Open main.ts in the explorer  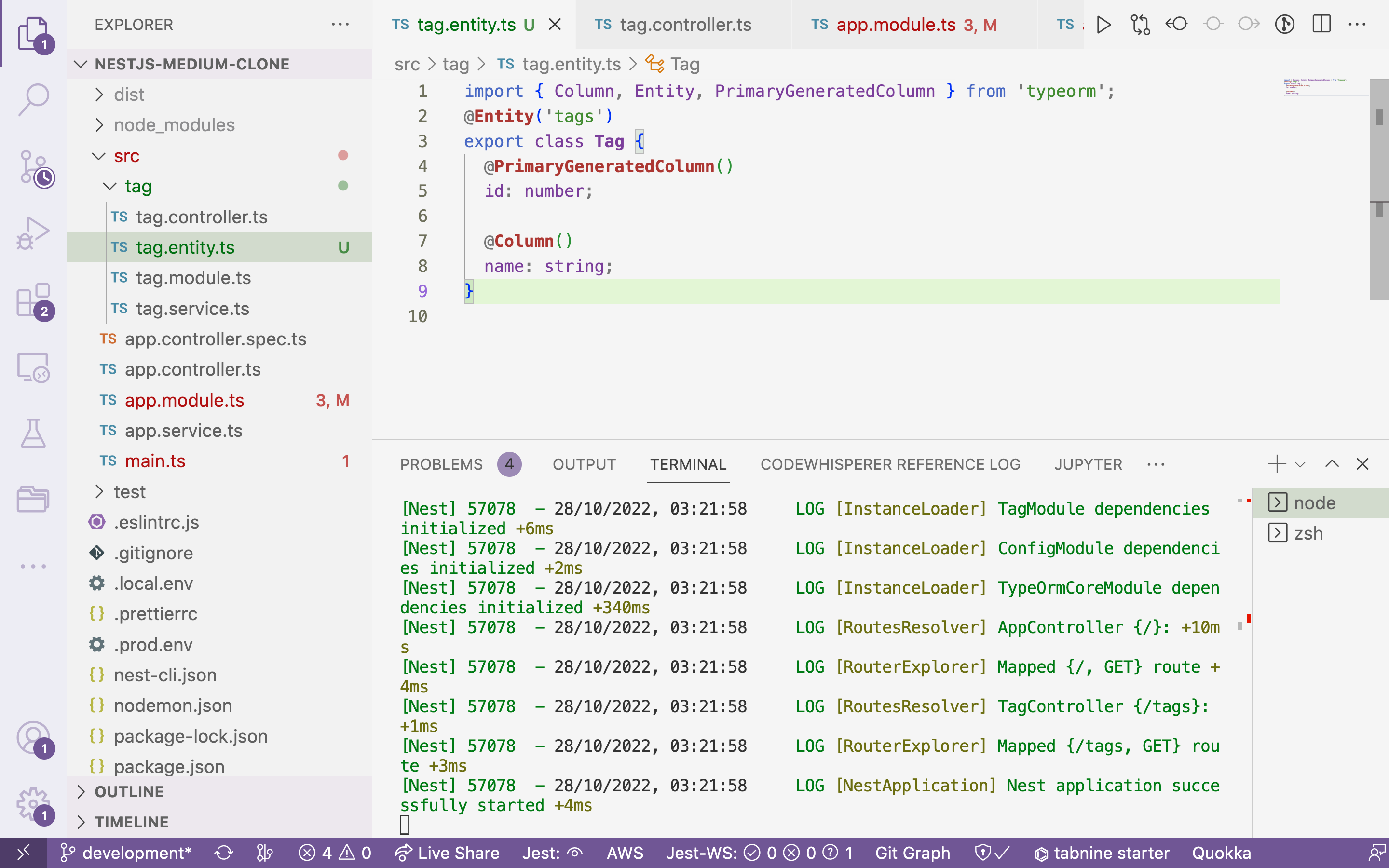[x=219, y=461]
